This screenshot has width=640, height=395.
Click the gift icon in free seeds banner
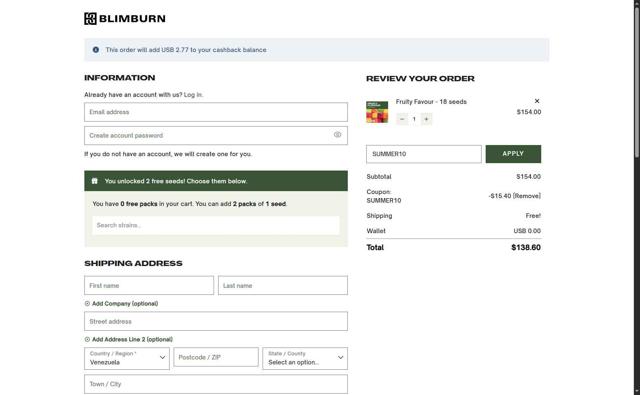pyautogui.click(x=95, y=181)
